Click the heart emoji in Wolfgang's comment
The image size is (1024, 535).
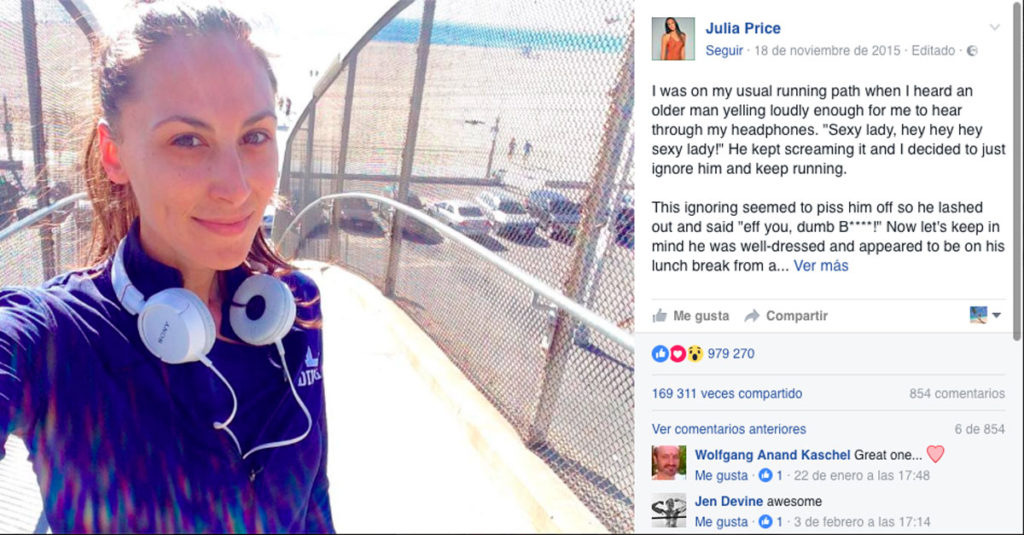pos(935,454)
